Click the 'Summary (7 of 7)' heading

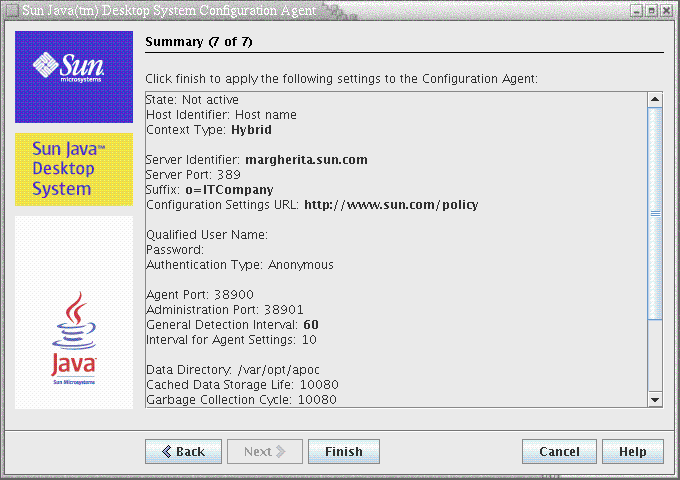(x=199, y=42)
